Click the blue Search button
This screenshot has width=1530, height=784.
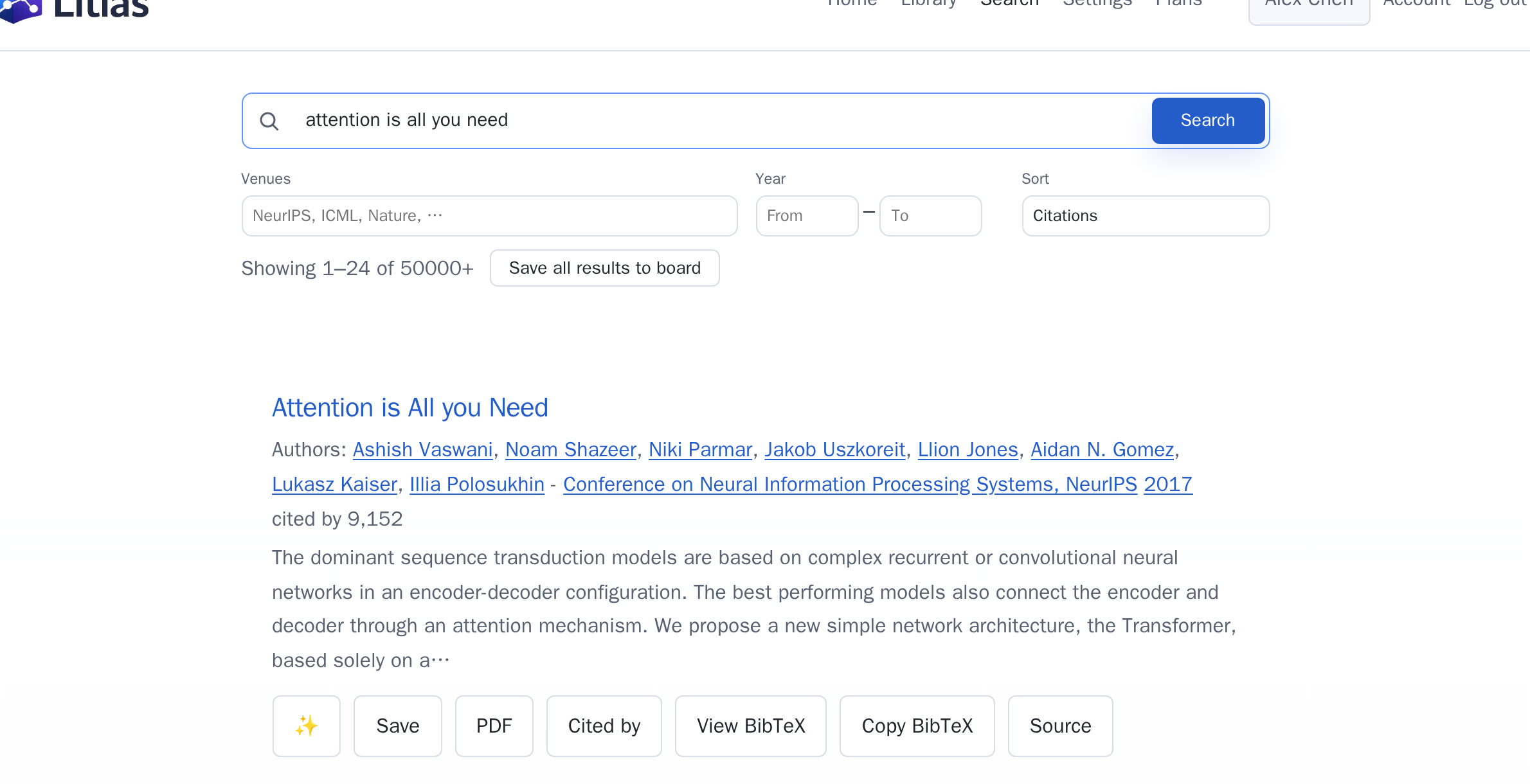click(x=1207, y=120)
